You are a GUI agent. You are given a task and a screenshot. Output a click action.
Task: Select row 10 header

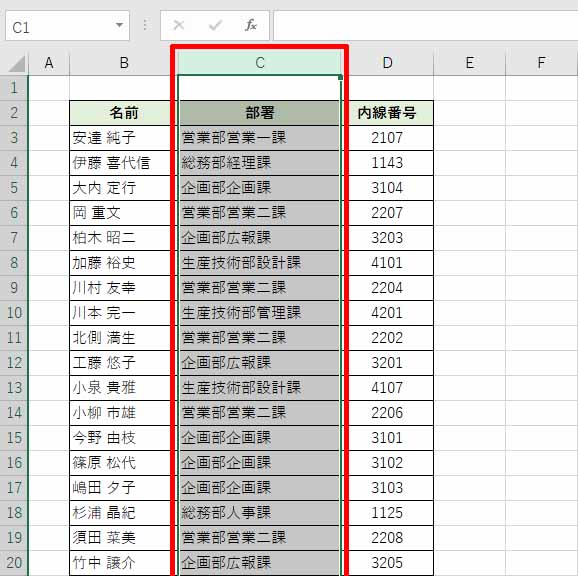point(14,313)
